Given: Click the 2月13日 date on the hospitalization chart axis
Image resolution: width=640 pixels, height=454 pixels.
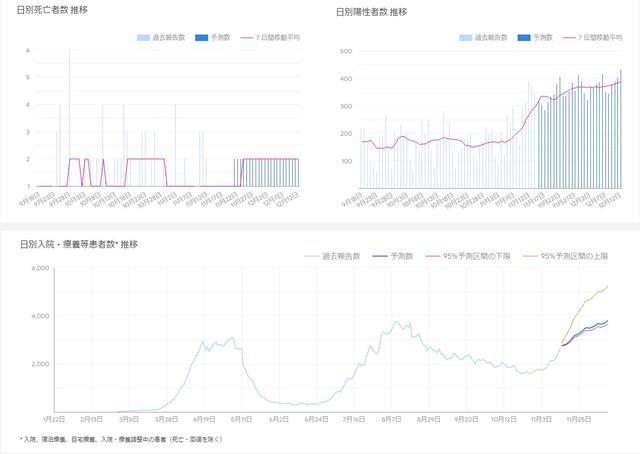Looking at the screenshot, I should click(x=91, y=419).
